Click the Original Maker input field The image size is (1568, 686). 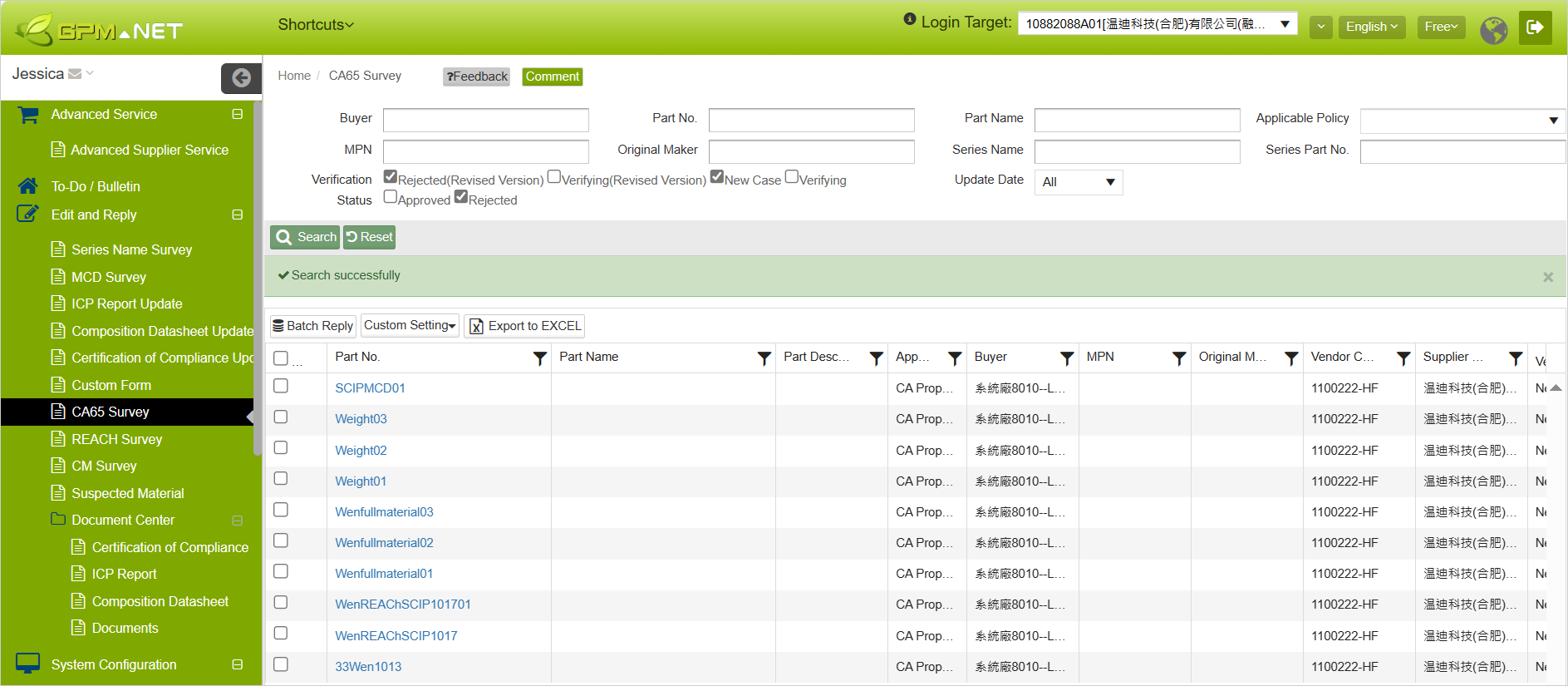tap(811, 151)
